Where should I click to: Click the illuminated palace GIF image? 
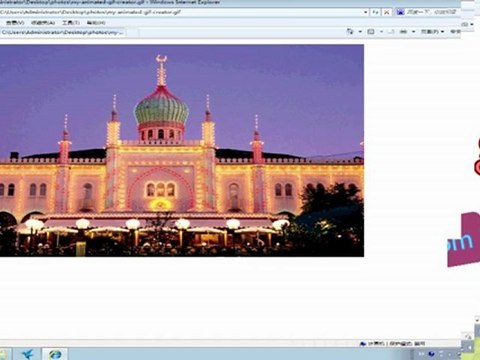[x=182, y=150]
